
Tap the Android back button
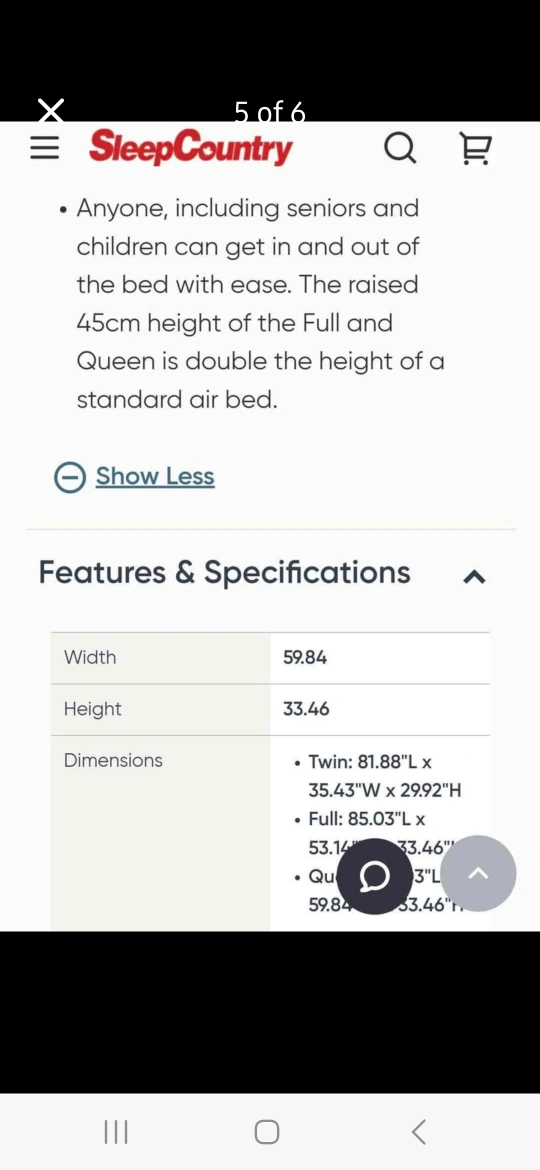coord(419,1132)
